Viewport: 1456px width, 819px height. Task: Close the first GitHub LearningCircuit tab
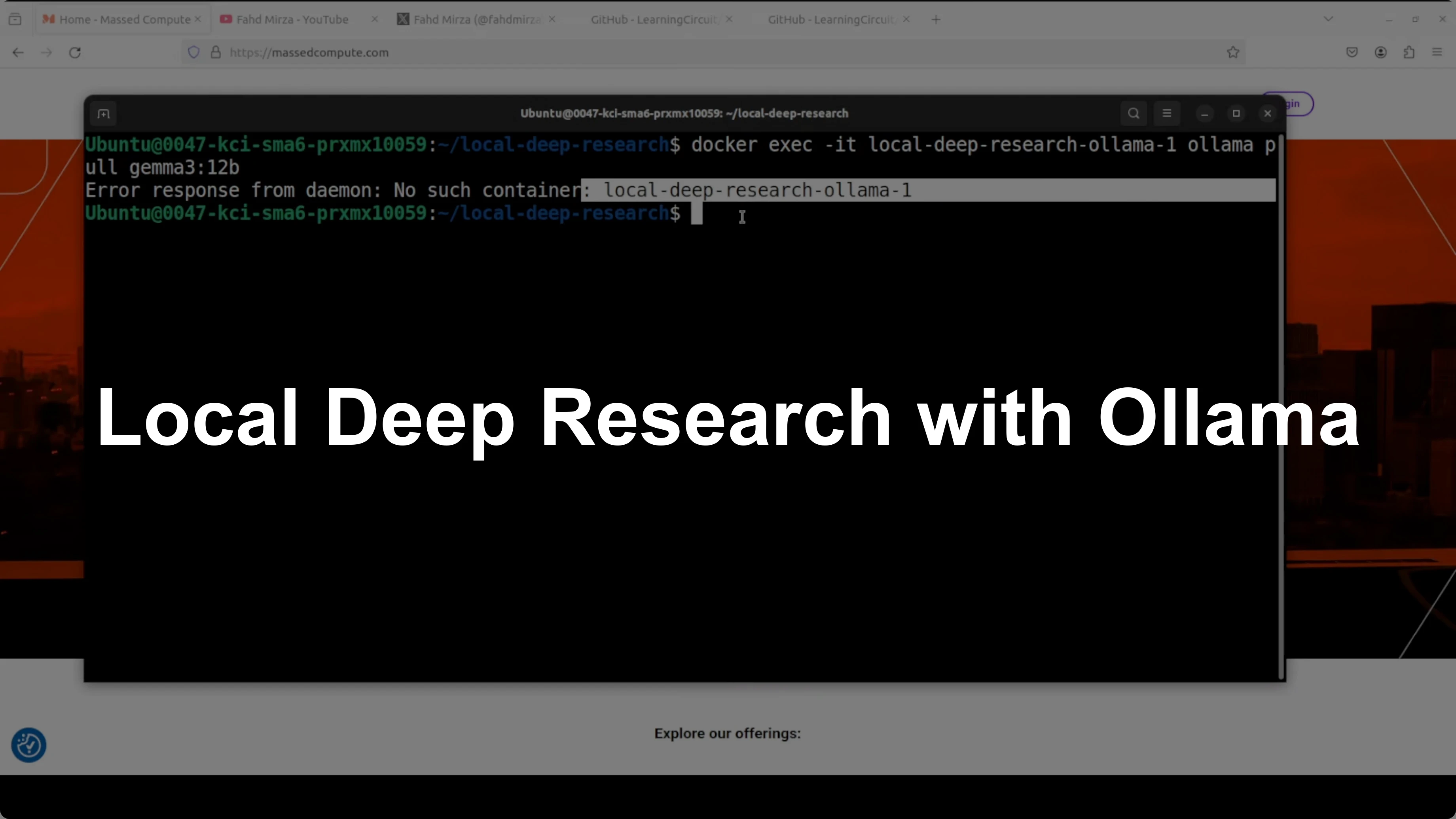[729, 19]
